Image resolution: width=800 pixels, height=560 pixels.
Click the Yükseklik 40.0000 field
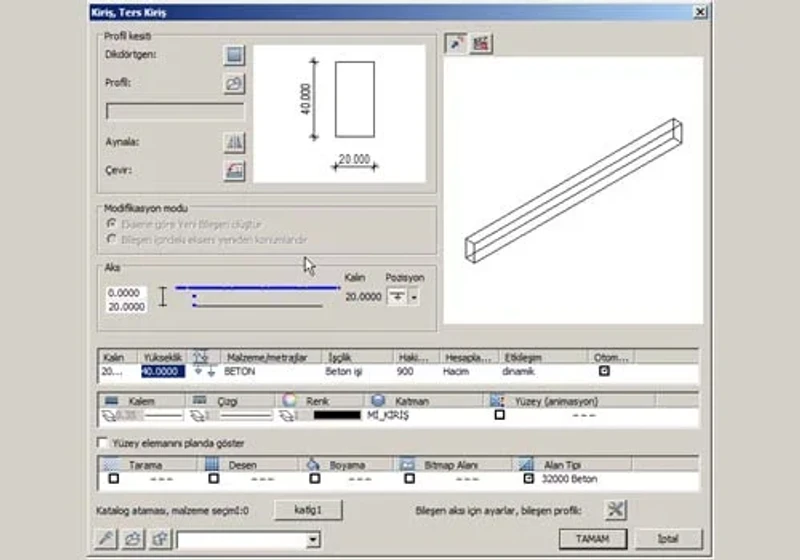coord(163,371)
